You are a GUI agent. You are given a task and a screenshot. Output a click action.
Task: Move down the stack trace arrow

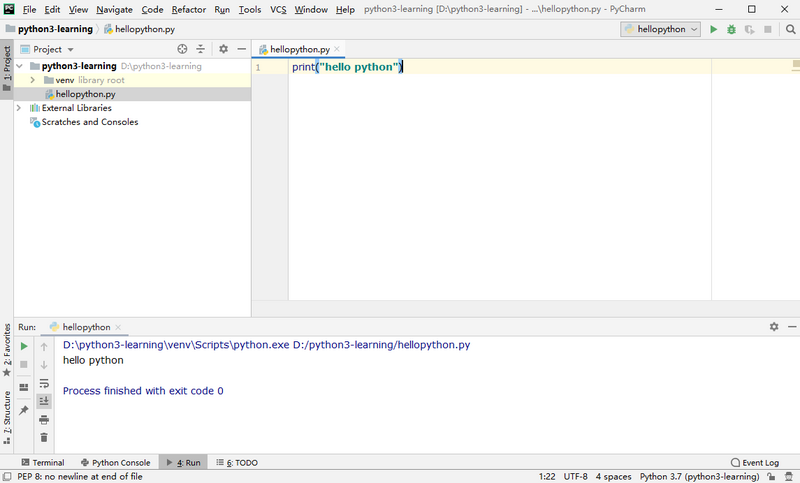[x=44, y=365]
